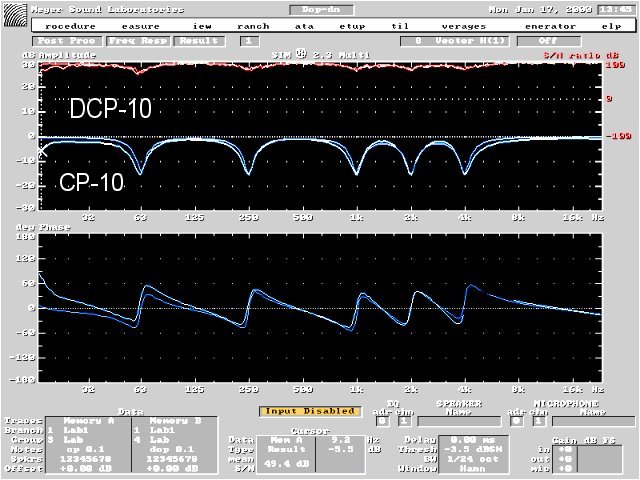Open the Generator menu
This screenshot has width=640, height=480.
pos(550,26)
